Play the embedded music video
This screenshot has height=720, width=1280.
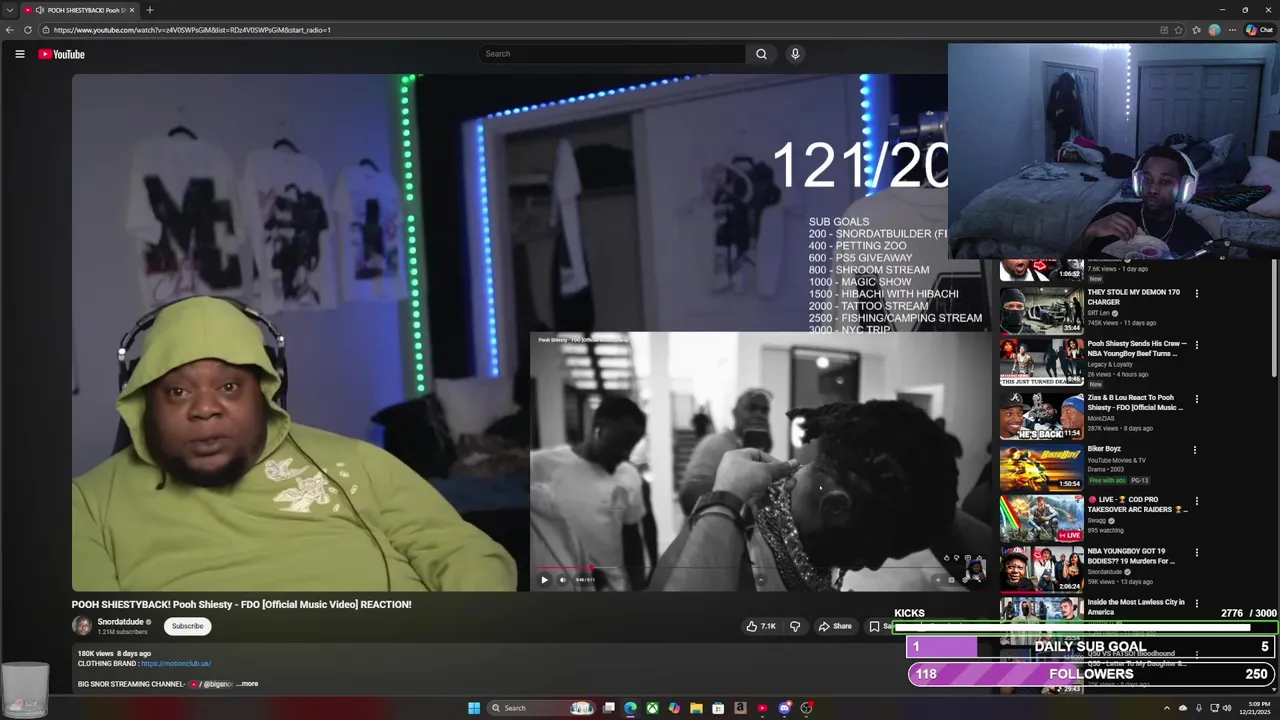coord(544,579)
